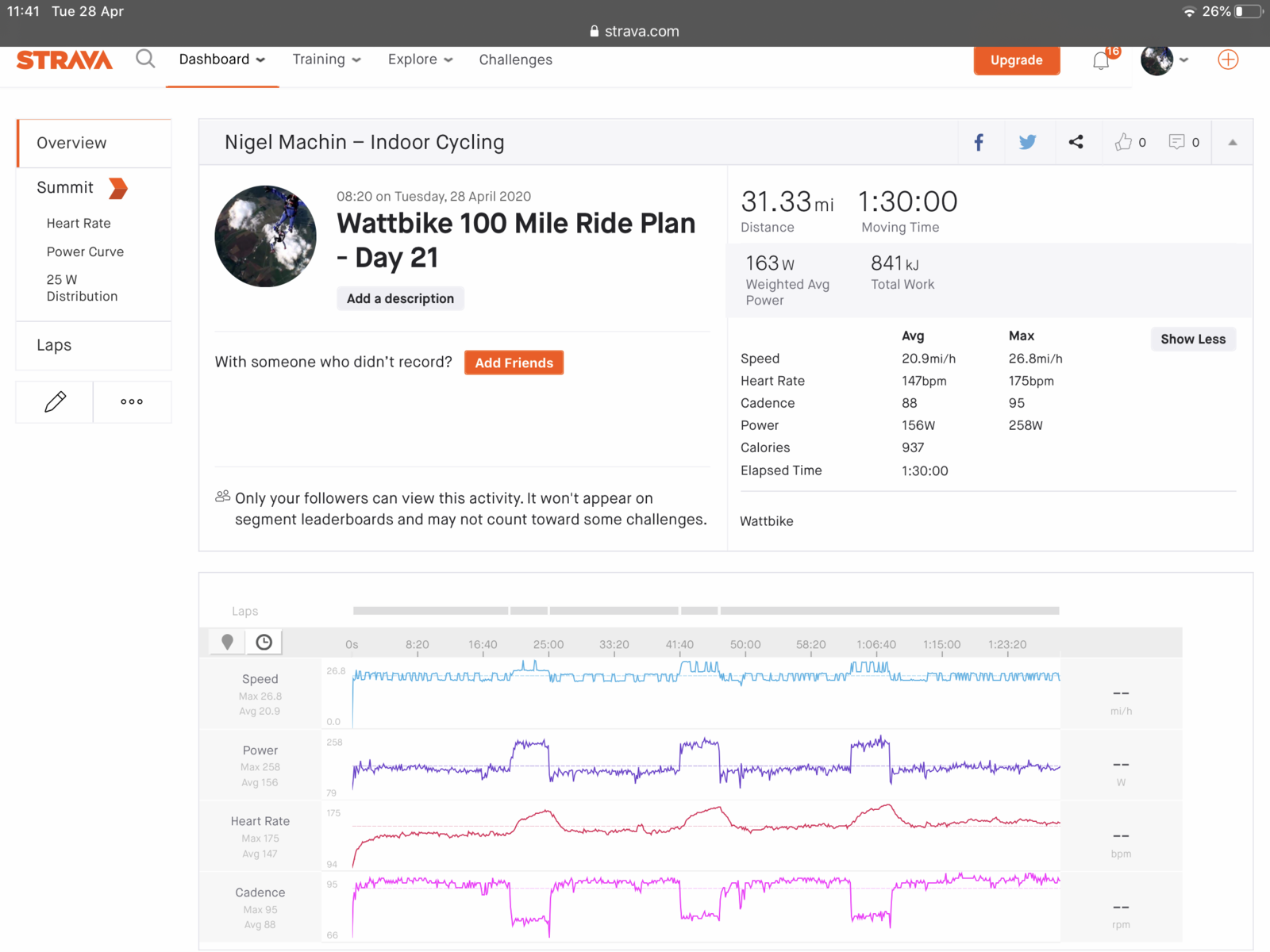
Task: Open the Challenges page
Action: (515, 59)
